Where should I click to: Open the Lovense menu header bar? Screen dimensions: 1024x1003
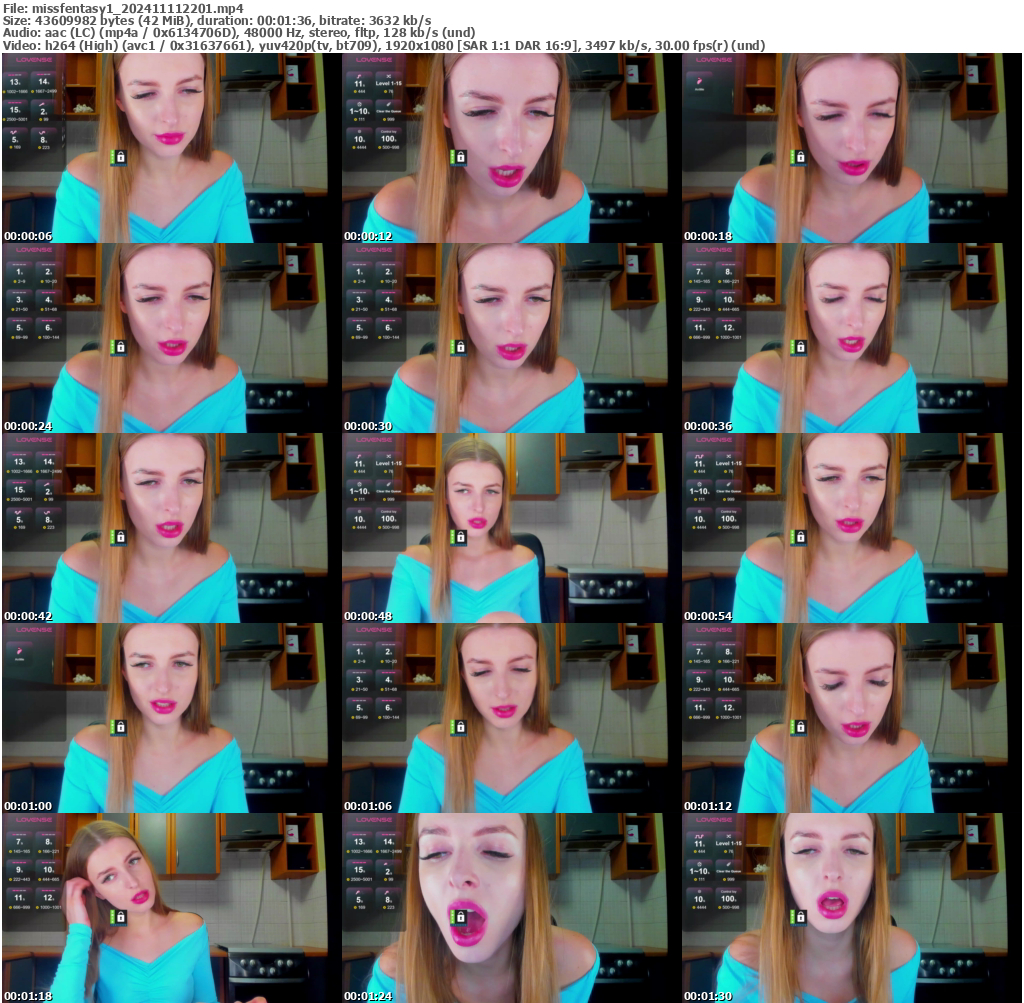tap(372, 60)
